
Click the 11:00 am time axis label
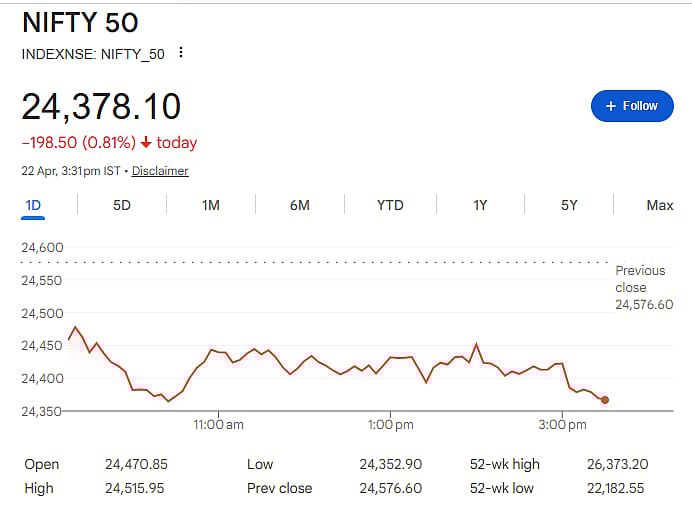(218, 425)
